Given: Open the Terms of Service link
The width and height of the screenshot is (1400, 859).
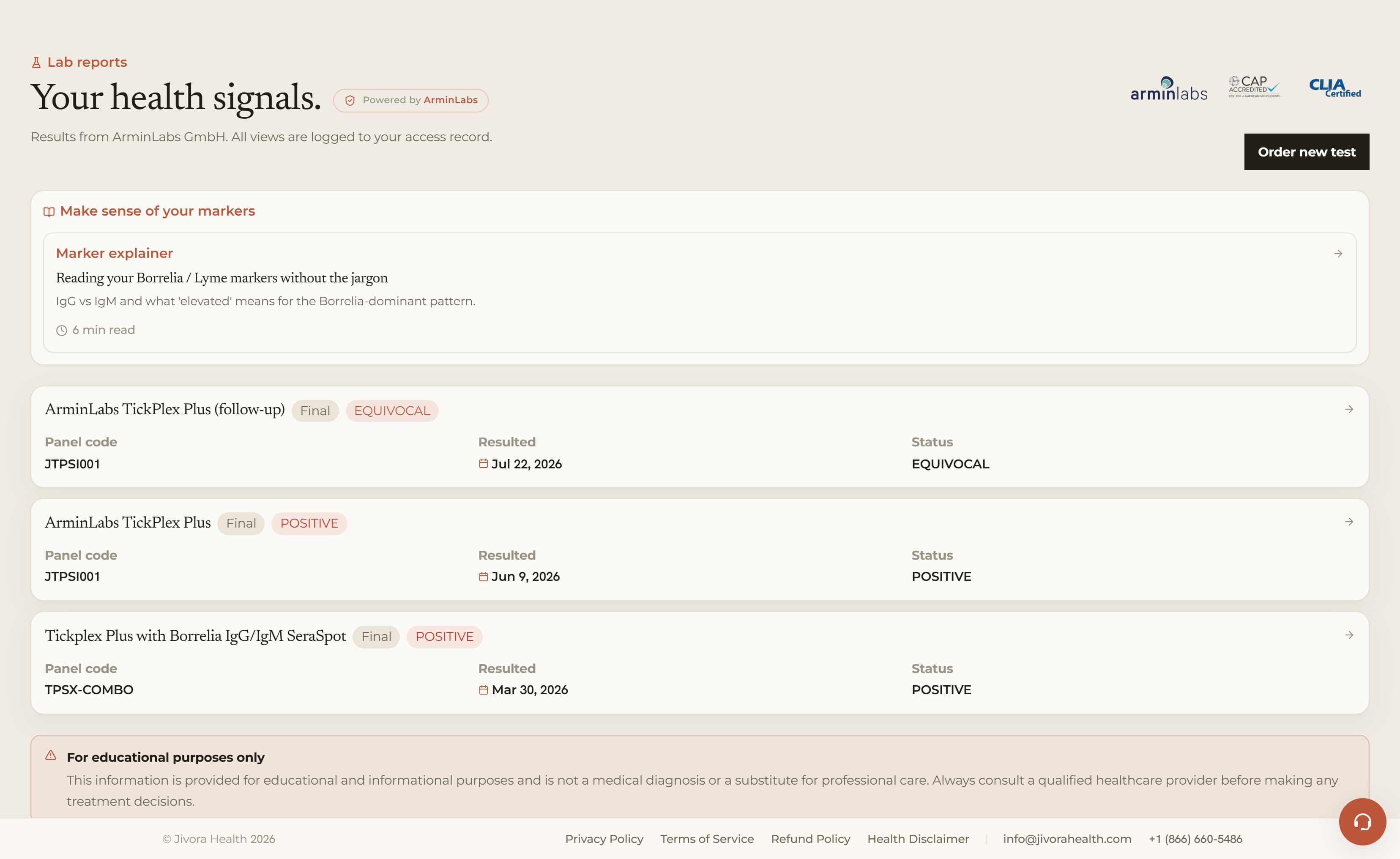Looking at the screenshot, I should pyautogui.click(x=707, y=839).
